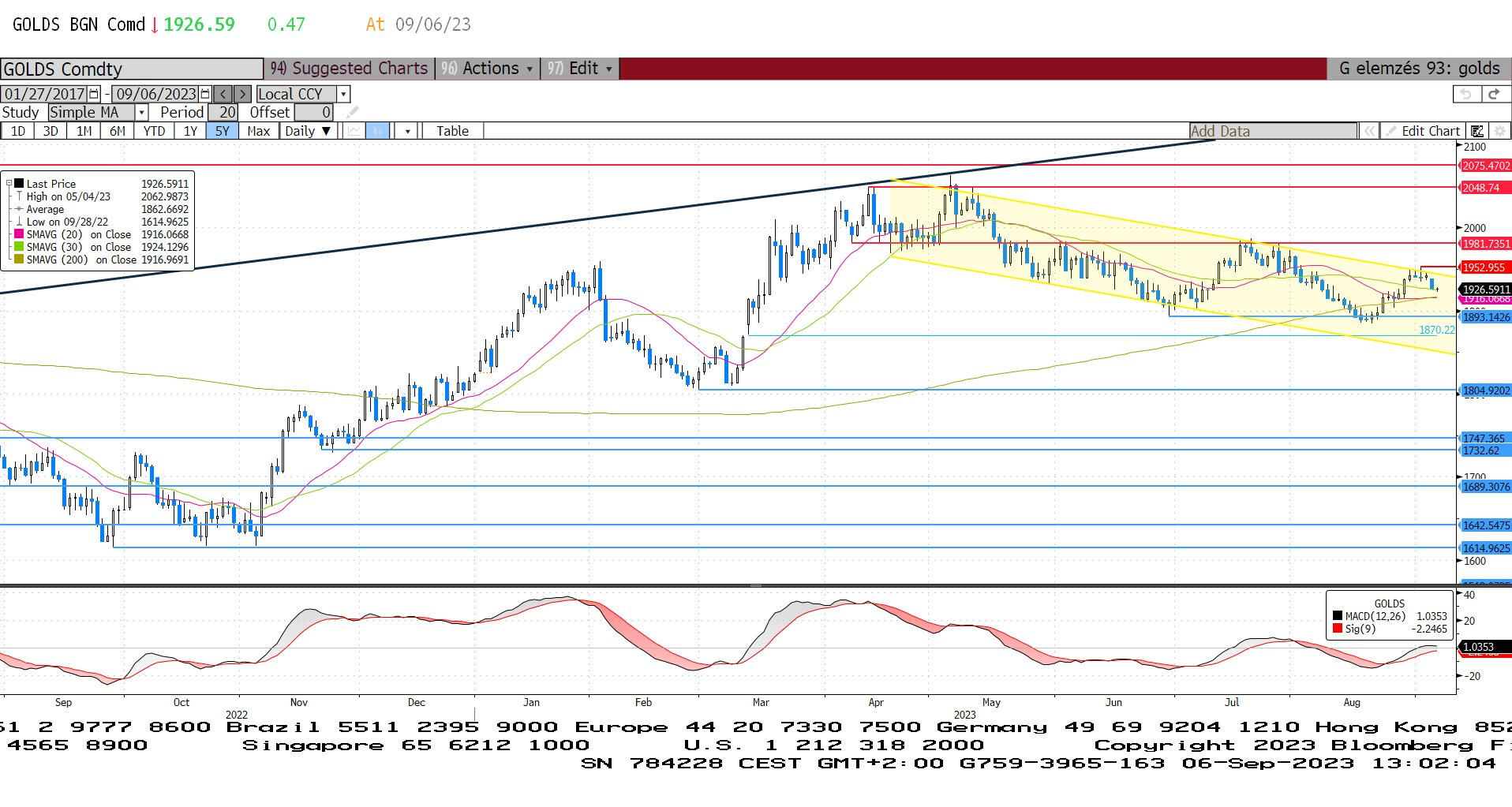Click the Period value field
The width and height of the screenshot is (1512, 807).
(x=223, y=113)
